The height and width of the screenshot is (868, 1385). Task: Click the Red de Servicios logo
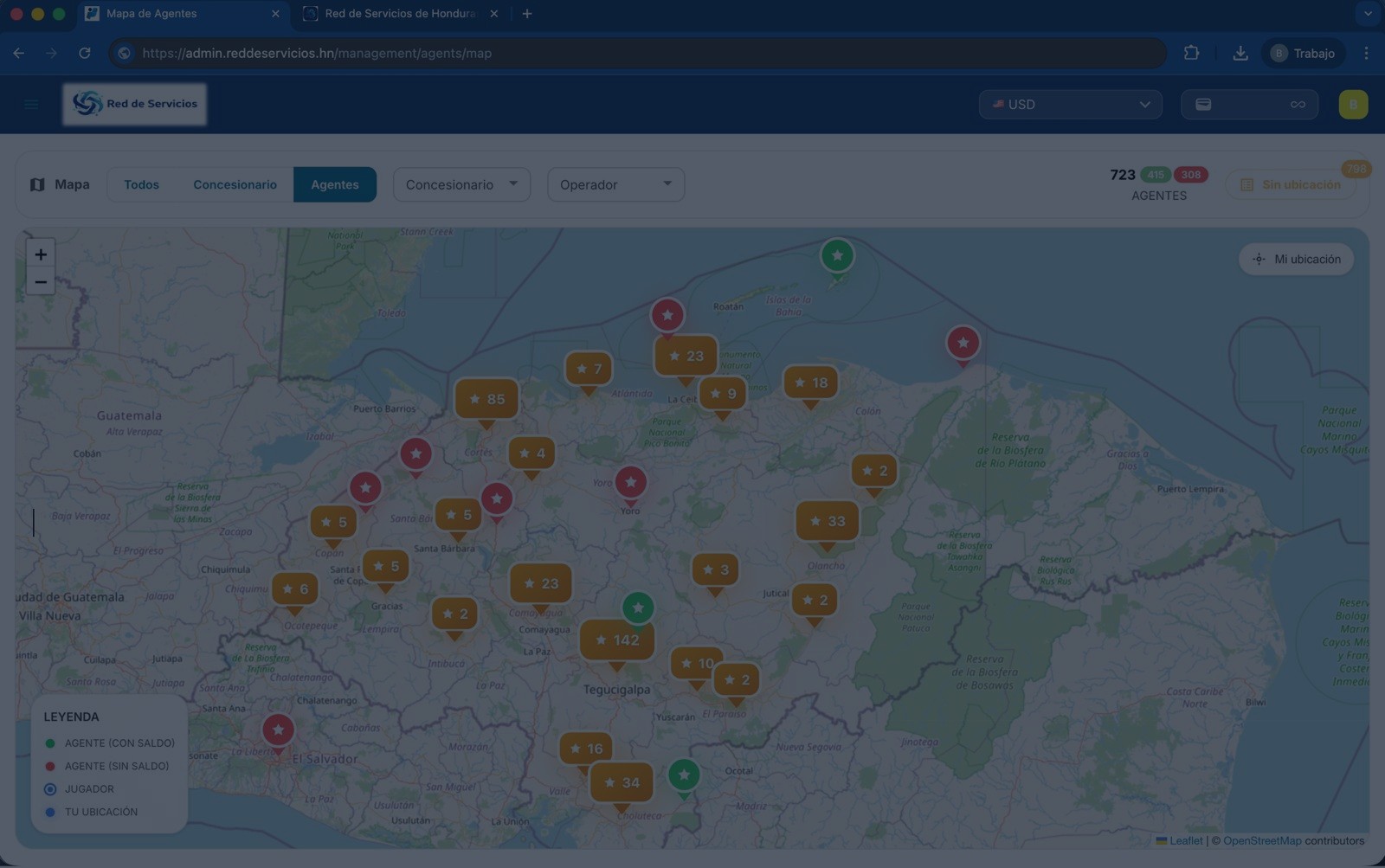(x=135, y=104)
